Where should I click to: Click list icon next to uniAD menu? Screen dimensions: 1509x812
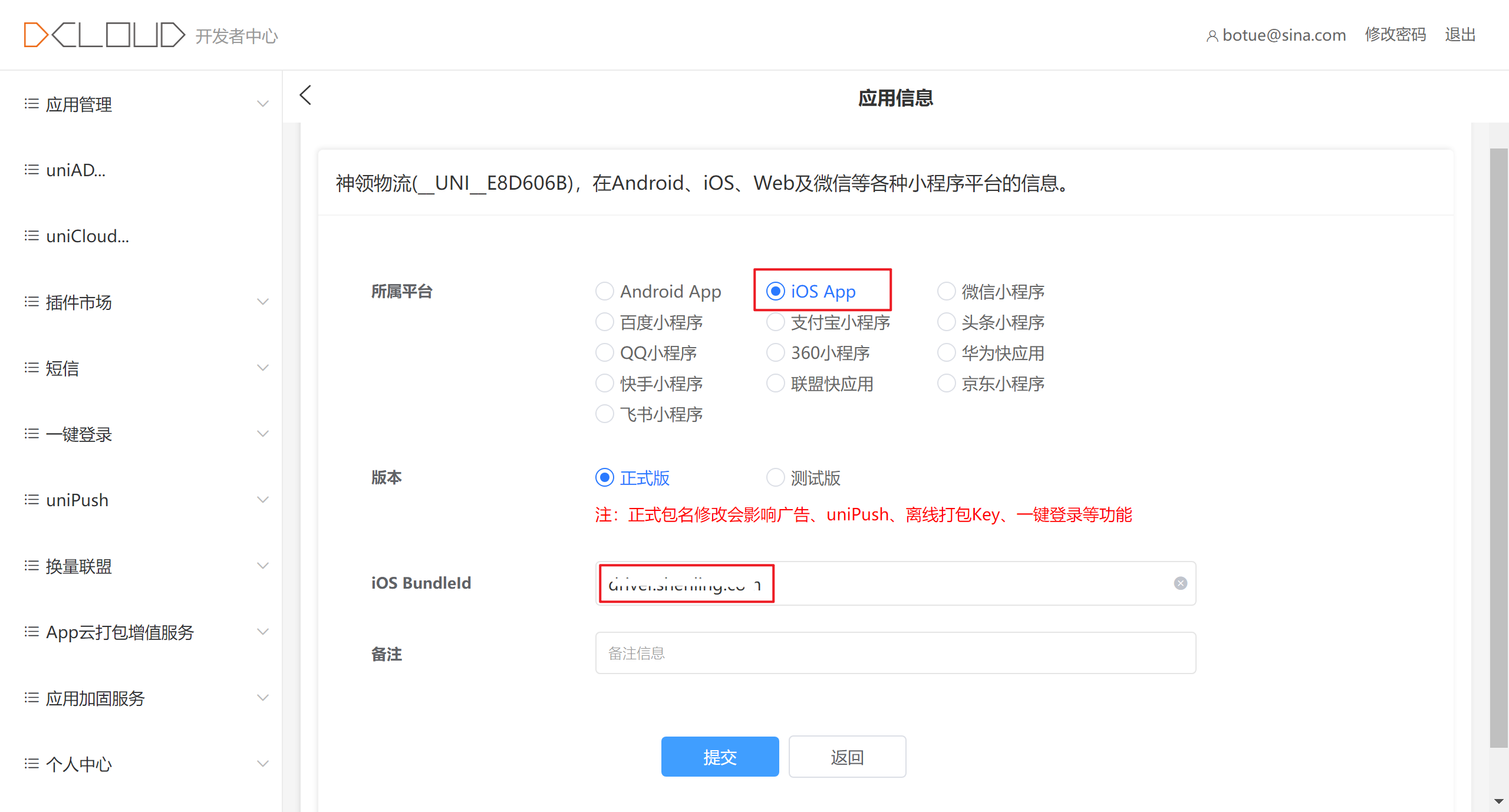click(x=31, y=170)
